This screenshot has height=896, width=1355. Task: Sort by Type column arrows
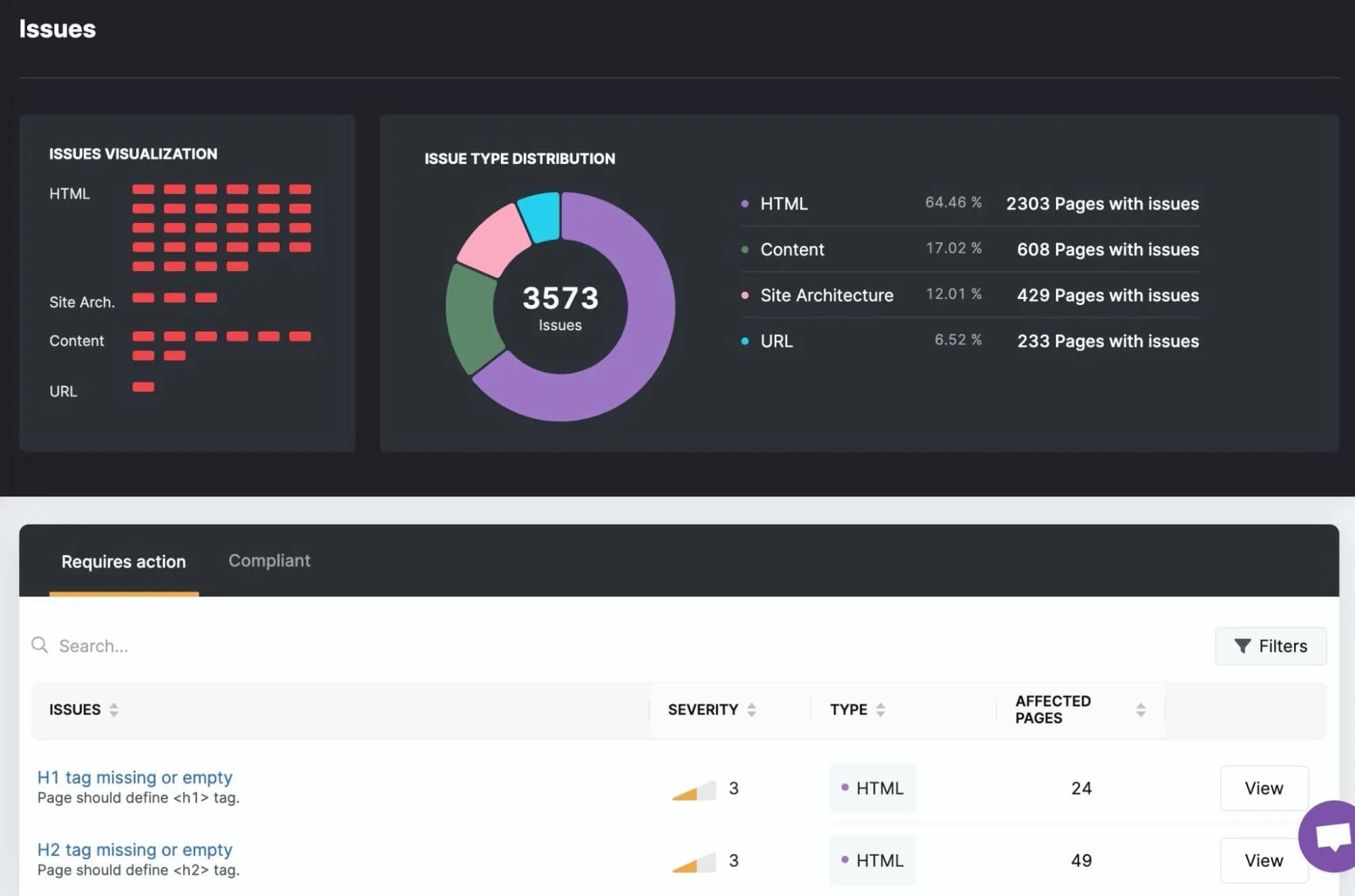[880, 710]
